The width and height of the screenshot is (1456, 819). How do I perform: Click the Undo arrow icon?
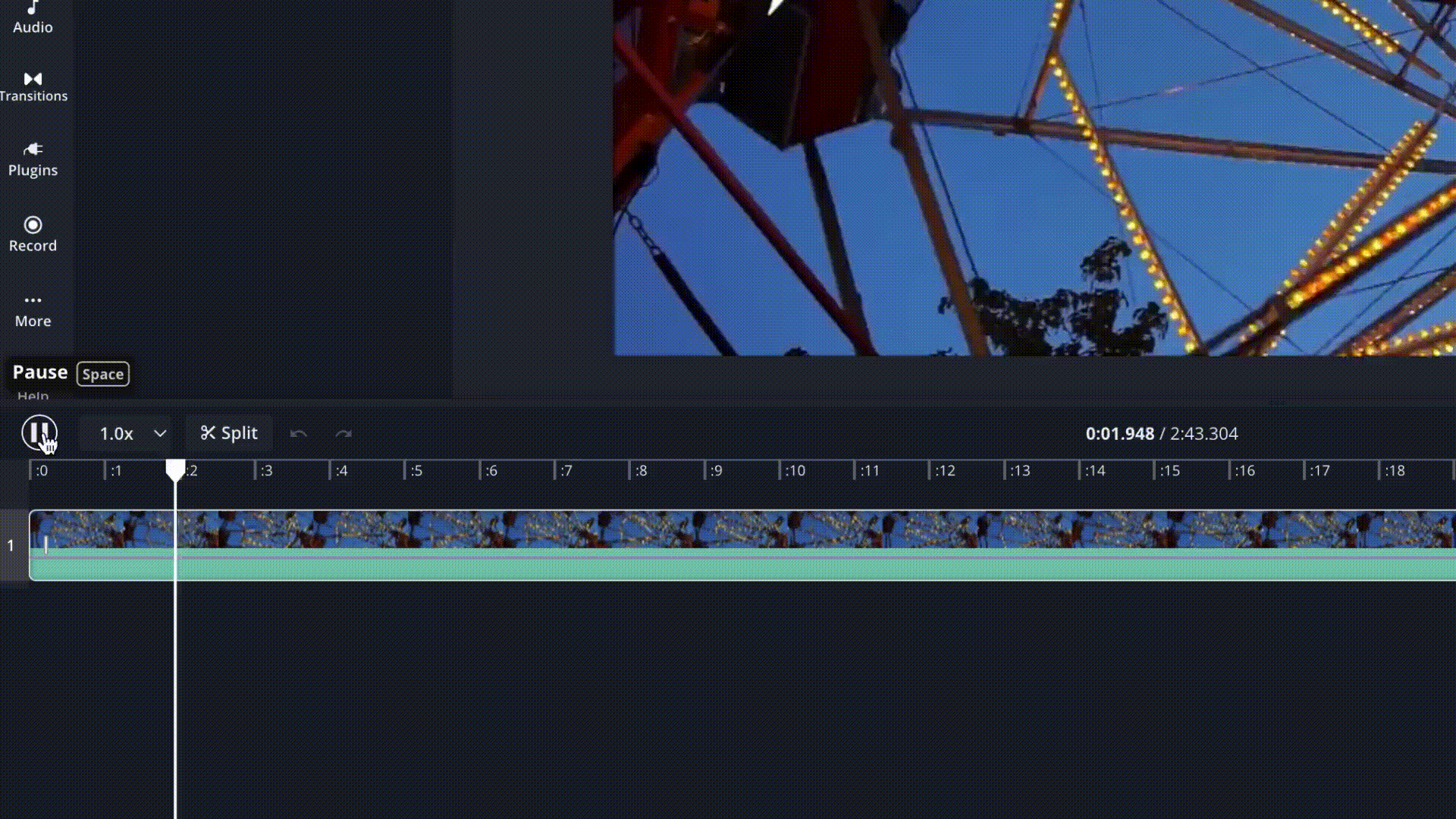298,434
